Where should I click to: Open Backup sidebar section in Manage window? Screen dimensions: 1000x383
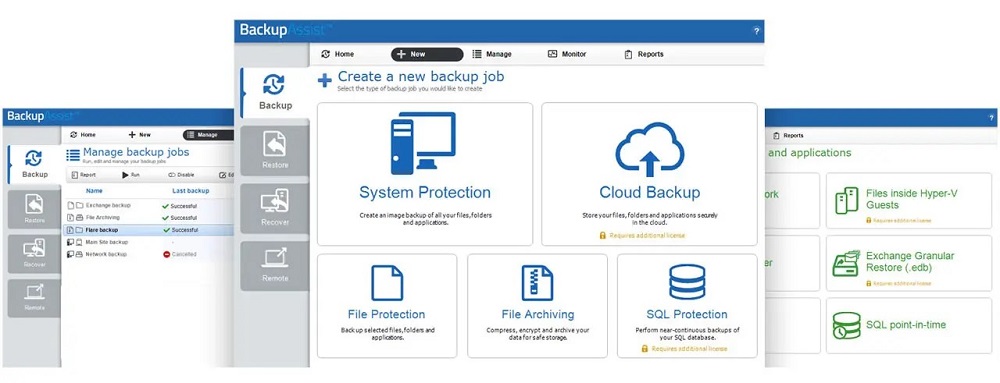coord(34,164)
